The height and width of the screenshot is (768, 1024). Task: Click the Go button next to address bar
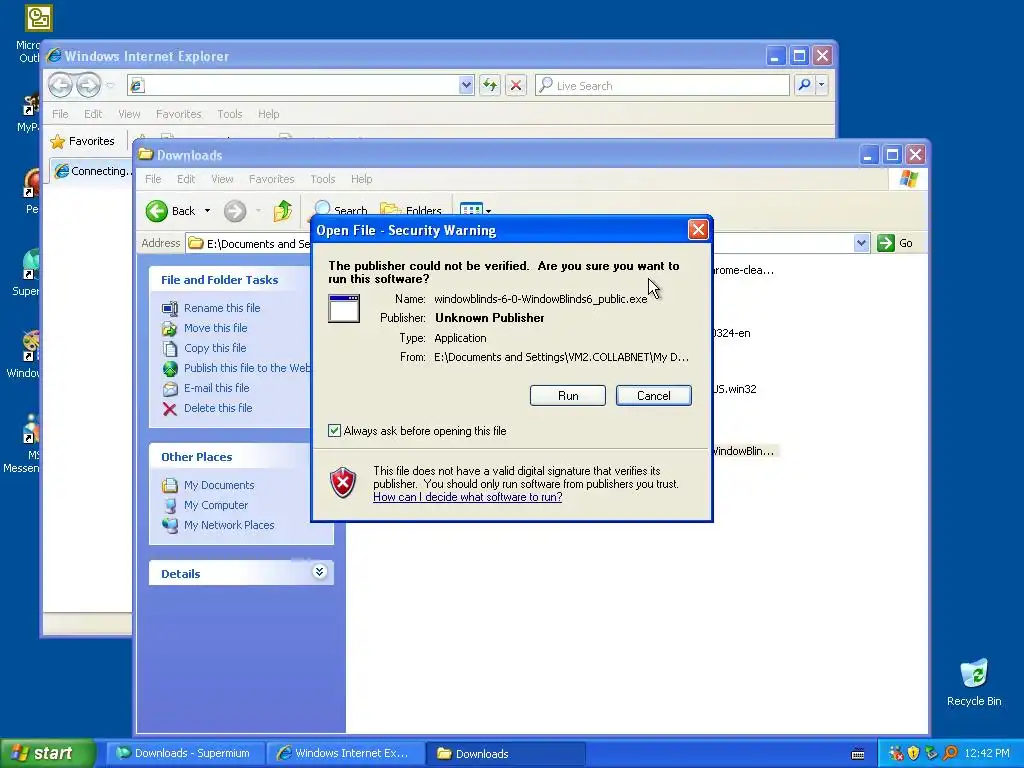pyautogui.click(x=895, y=243)
